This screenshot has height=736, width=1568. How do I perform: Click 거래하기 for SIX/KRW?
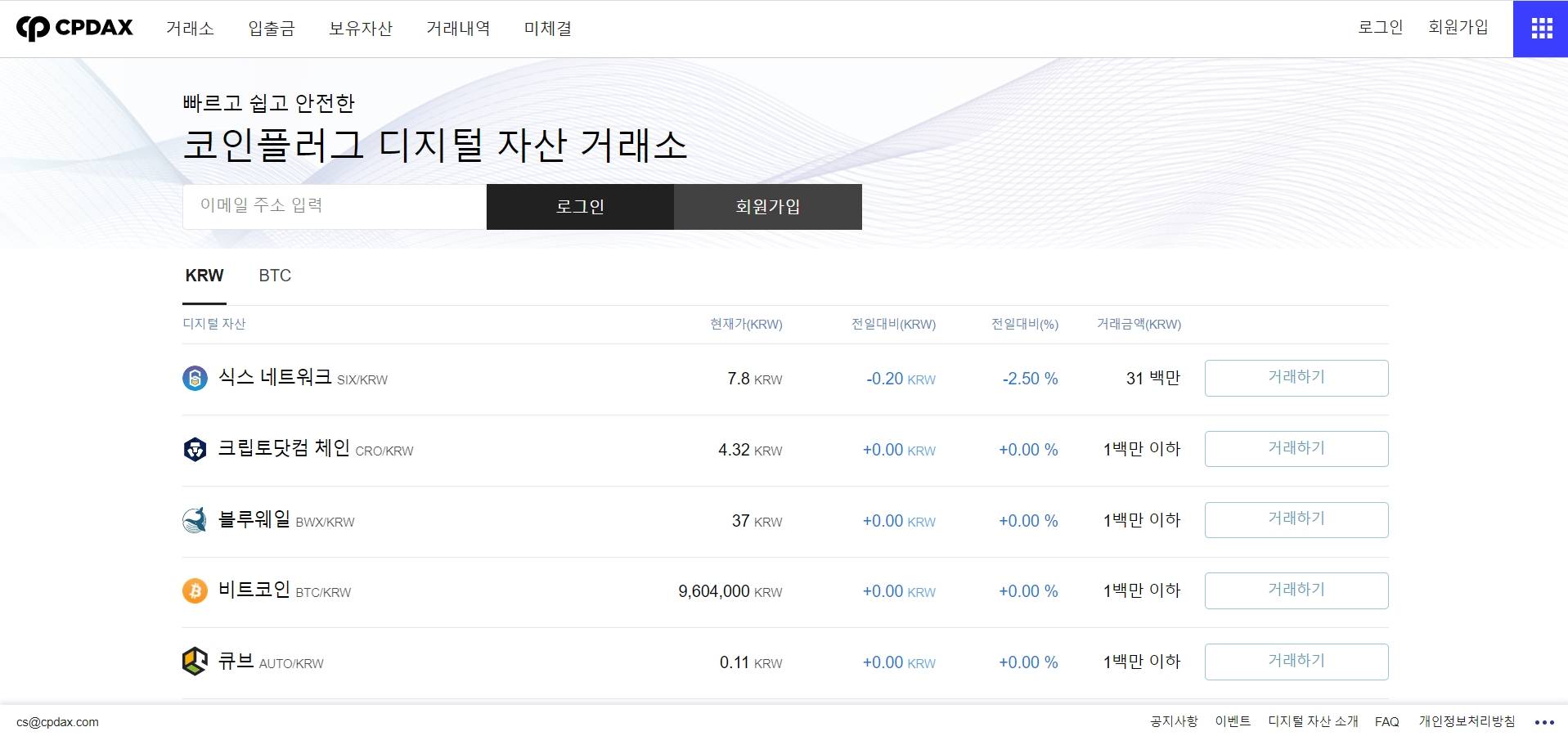(1296, 378)
